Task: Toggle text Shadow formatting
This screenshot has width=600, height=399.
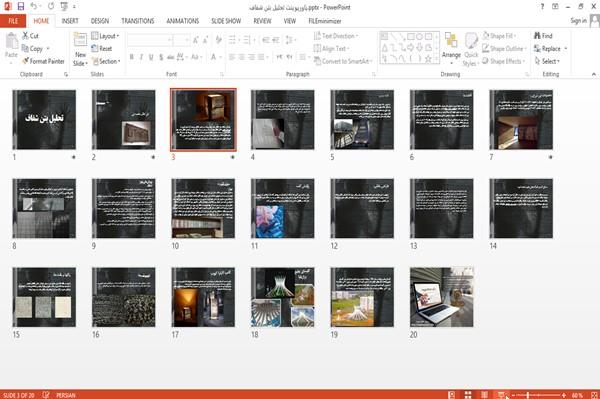Action: [161, 57]
